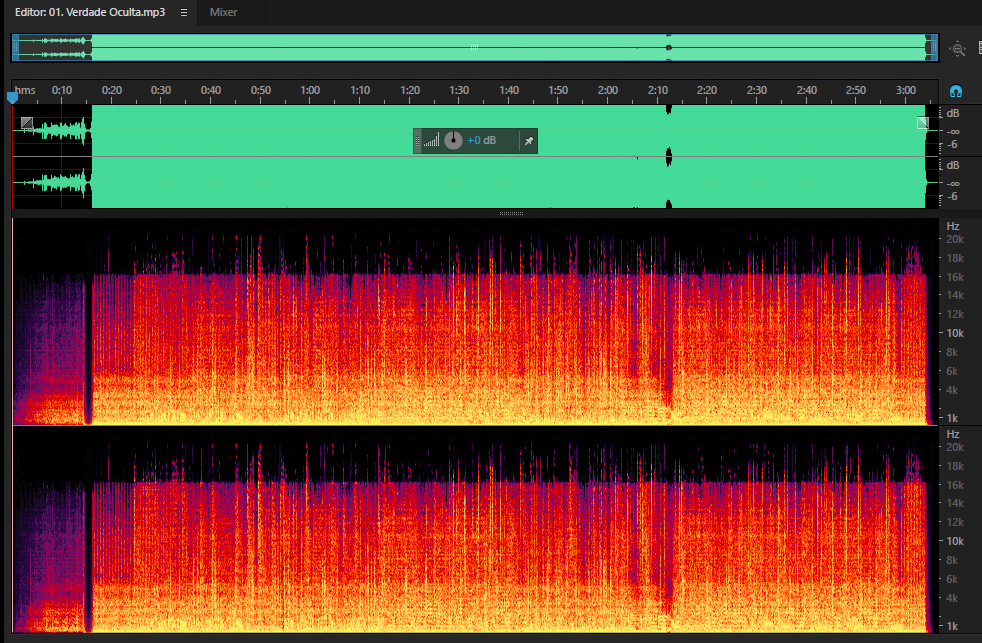Pin the volume HUD with pushpin icon

[529, 141]
